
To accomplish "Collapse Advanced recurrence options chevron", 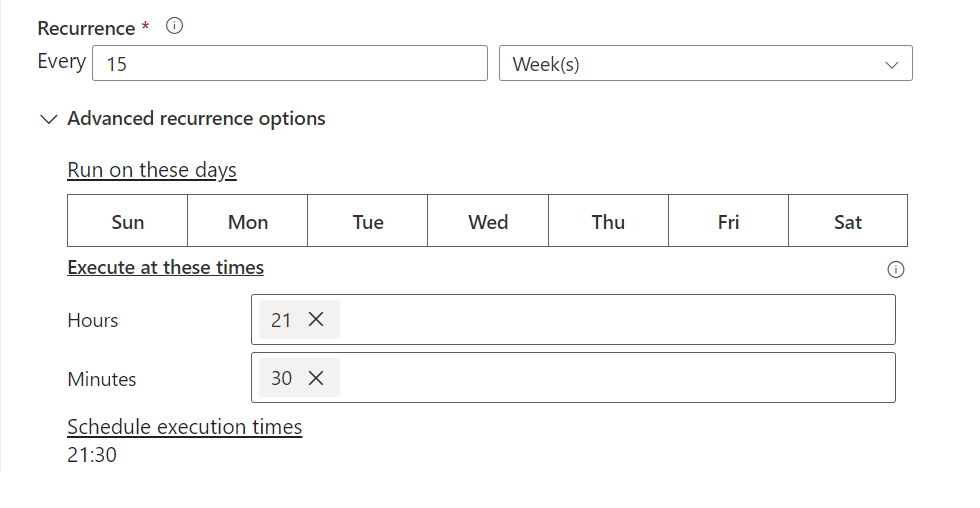I will 47,119.
